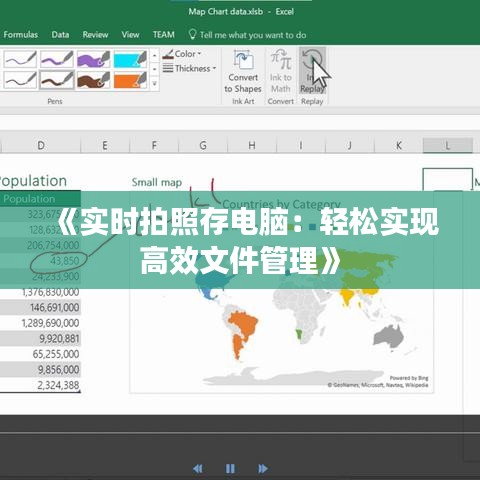Click Ink to Math convert button
Image resolution: width=480 pixels, height=480 pixels.
[x=281, y=72]
